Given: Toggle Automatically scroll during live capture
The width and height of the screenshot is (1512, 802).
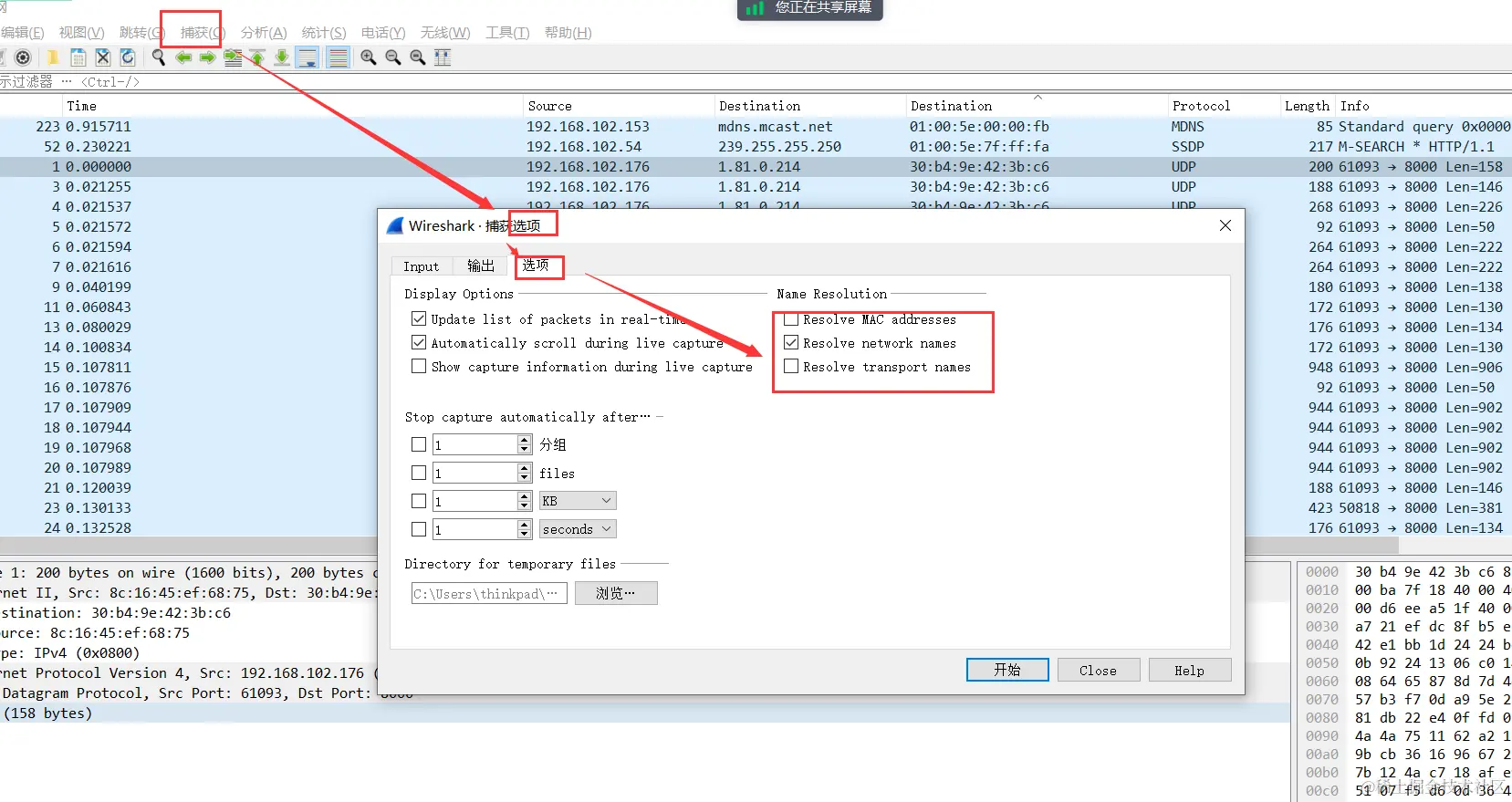Looking at the screenshot, I should point(419,342).
